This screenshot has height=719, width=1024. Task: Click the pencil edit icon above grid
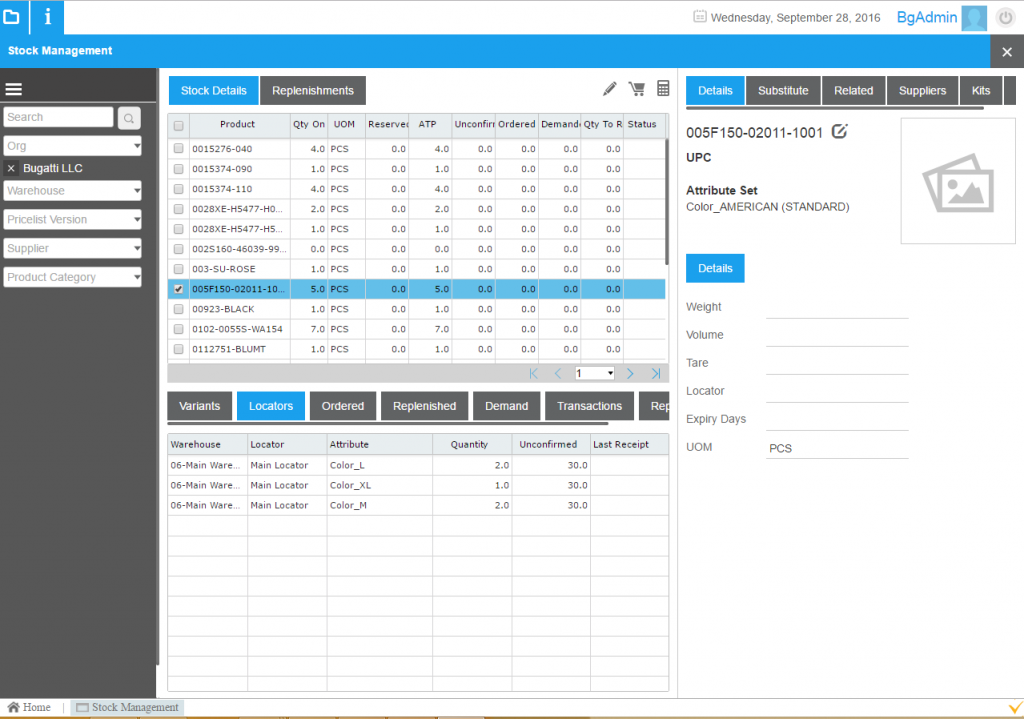pyautogui.click(x=610, y=89)
